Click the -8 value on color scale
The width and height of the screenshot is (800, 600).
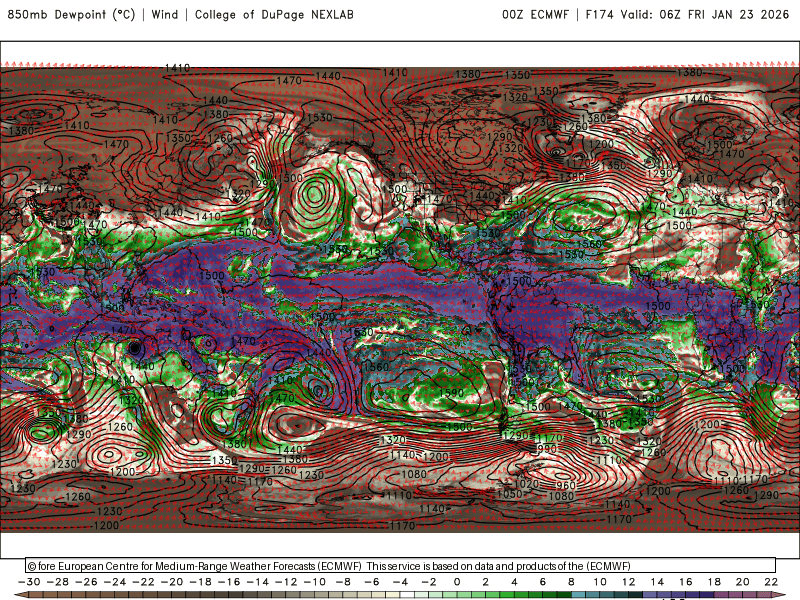coord(343,582)
